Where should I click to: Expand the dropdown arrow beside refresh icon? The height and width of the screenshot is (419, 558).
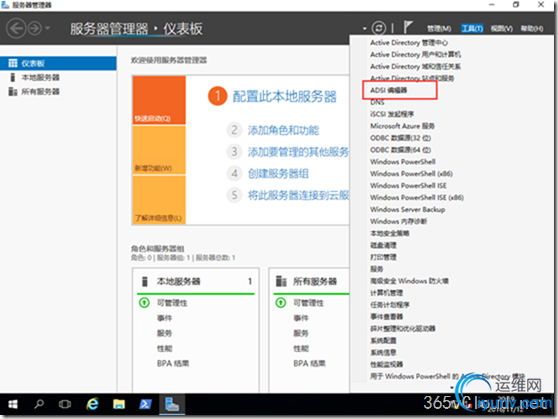365,28
